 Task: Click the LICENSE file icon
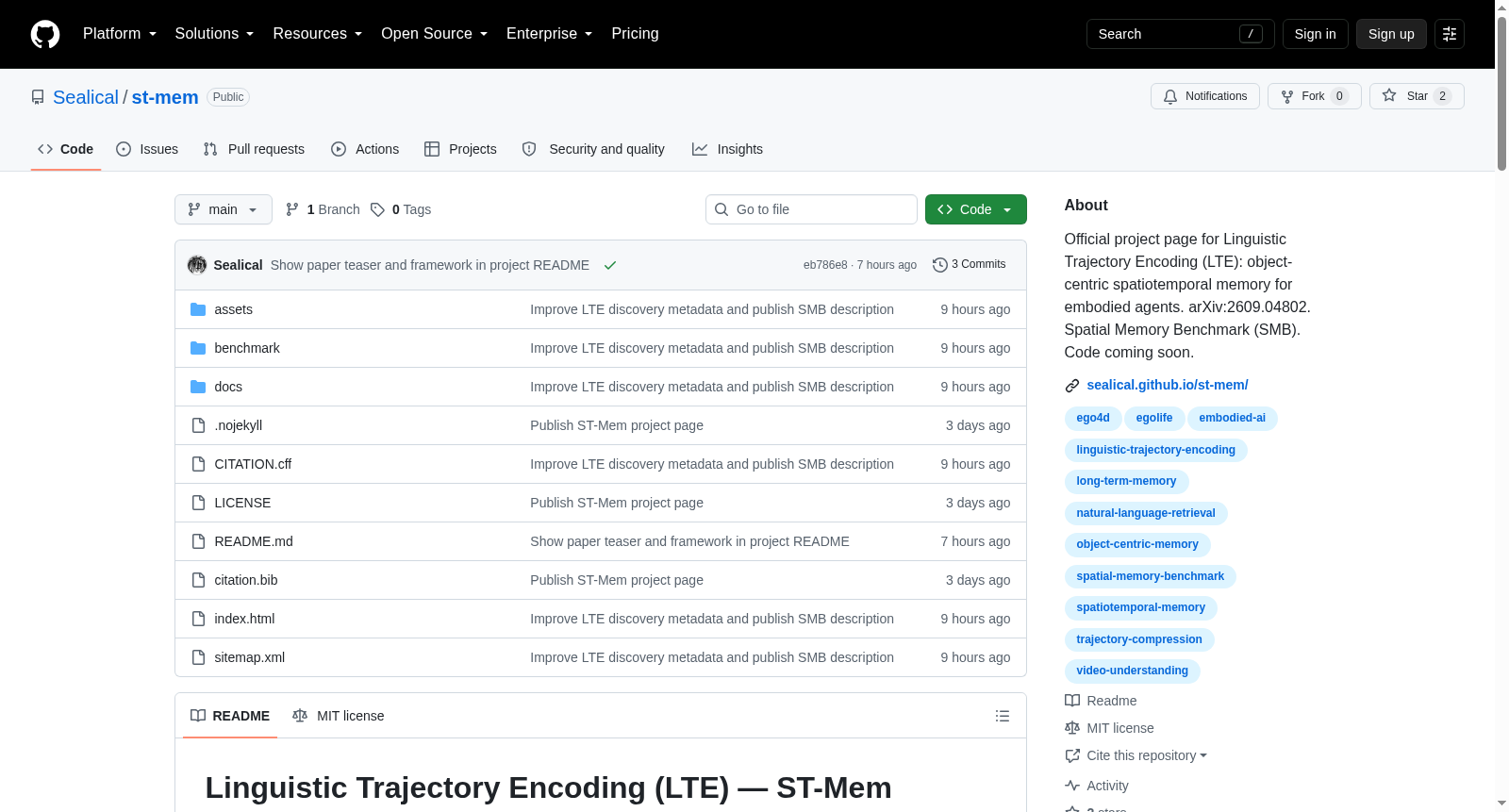pos(198,503)
